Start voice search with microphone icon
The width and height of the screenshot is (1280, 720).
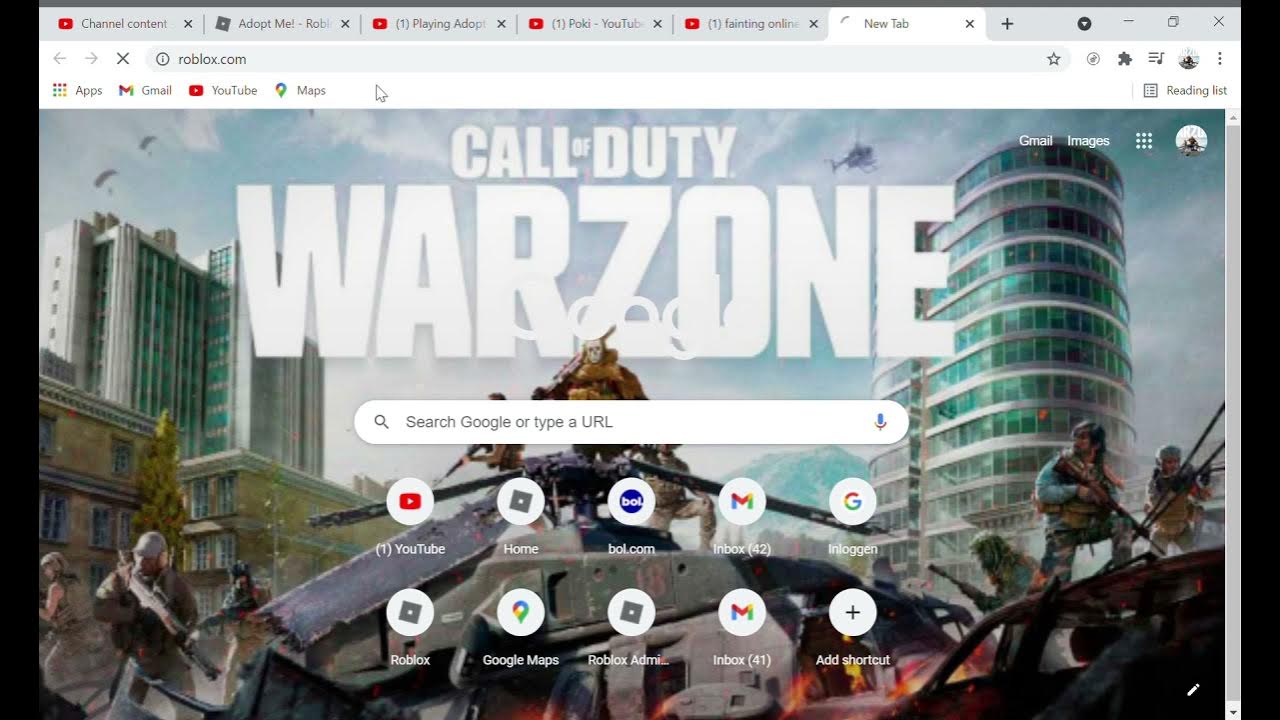[880, 422]
